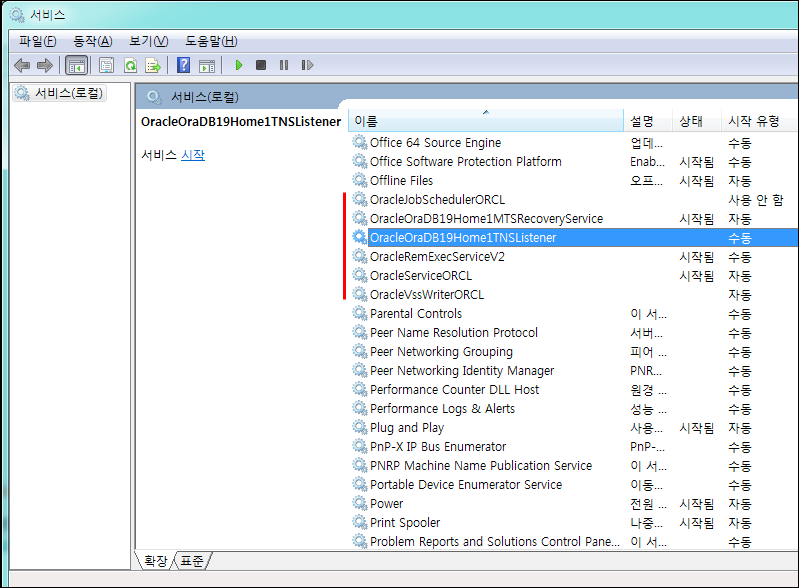
Task: Click the Refresh toolbar icon
Action: (x=130, y=65)
